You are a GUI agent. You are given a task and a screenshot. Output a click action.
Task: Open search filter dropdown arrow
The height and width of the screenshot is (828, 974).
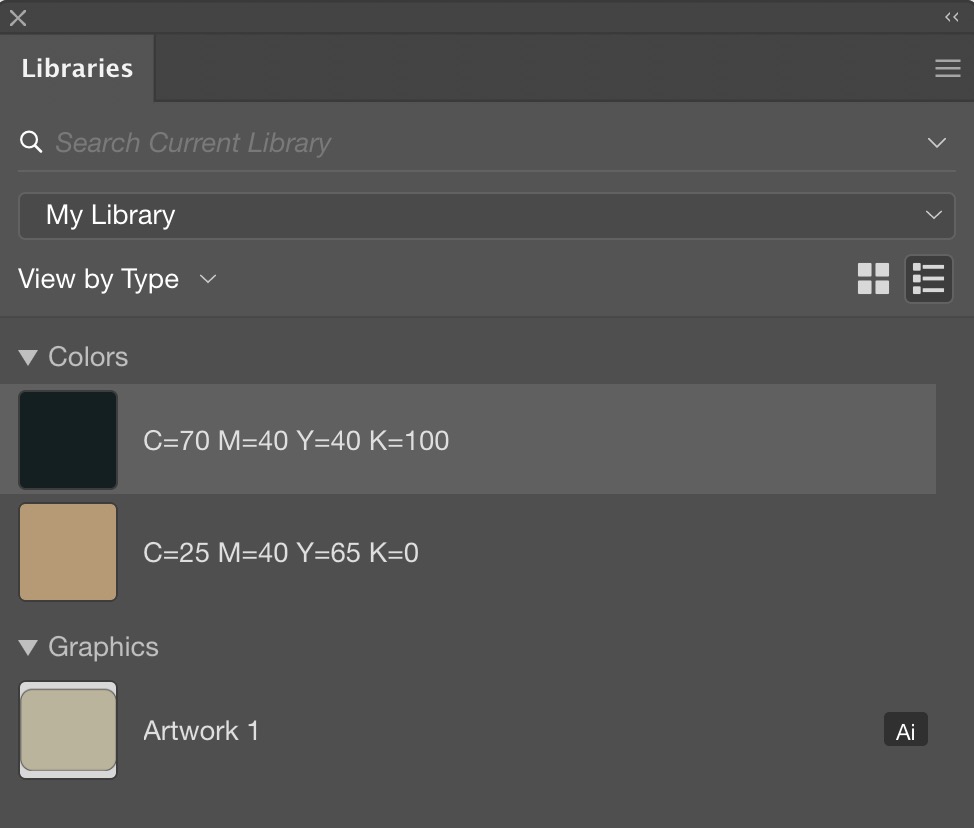[936, 142]
